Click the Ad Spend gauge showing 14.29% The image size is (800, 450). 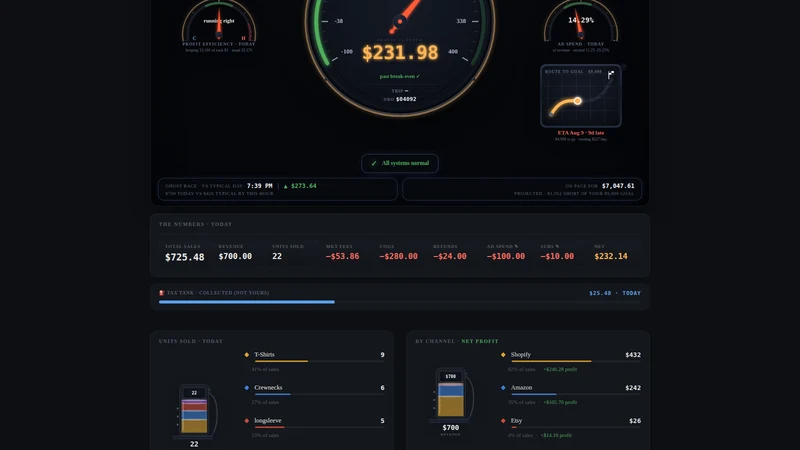pyautogui.click(x=581, y=21)
